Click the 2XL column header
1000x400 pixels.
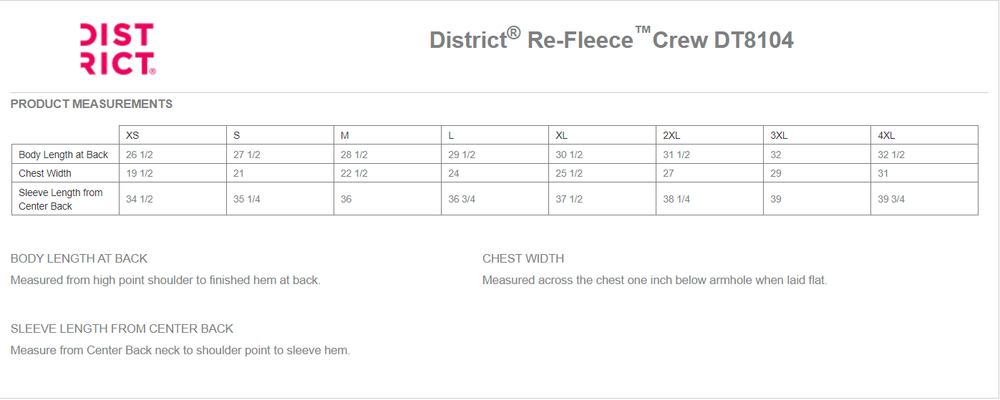672,135
